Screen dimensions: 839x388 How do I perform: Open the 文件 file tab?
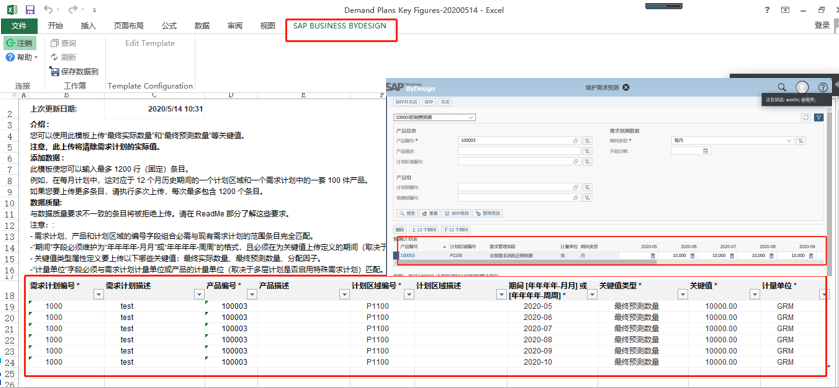click(19, 26)
